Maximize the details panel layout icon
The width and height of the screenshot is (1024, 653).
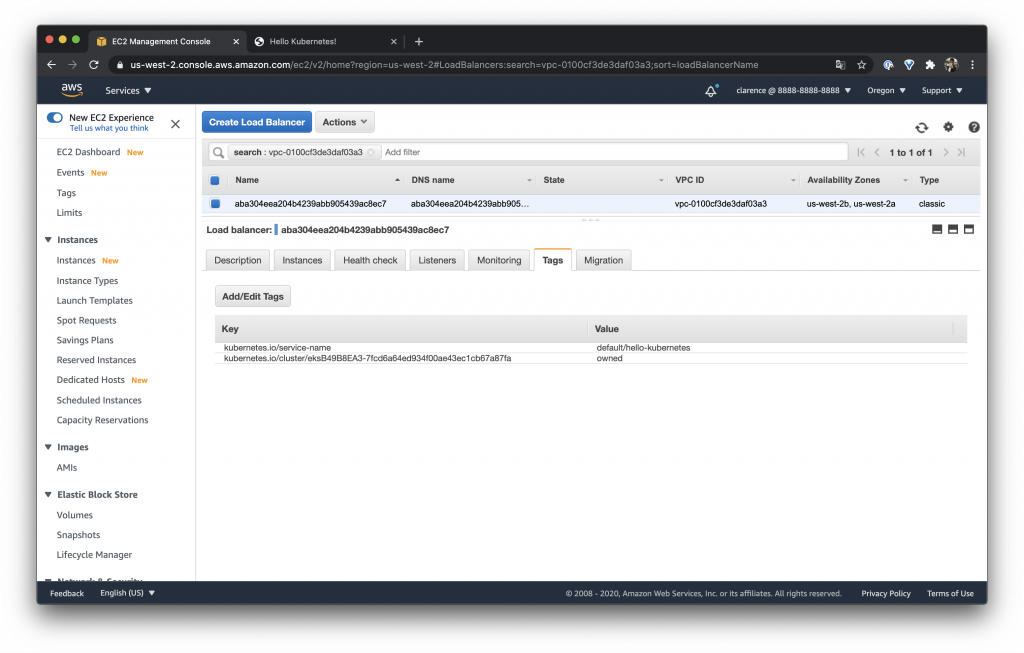click(968, 229)
